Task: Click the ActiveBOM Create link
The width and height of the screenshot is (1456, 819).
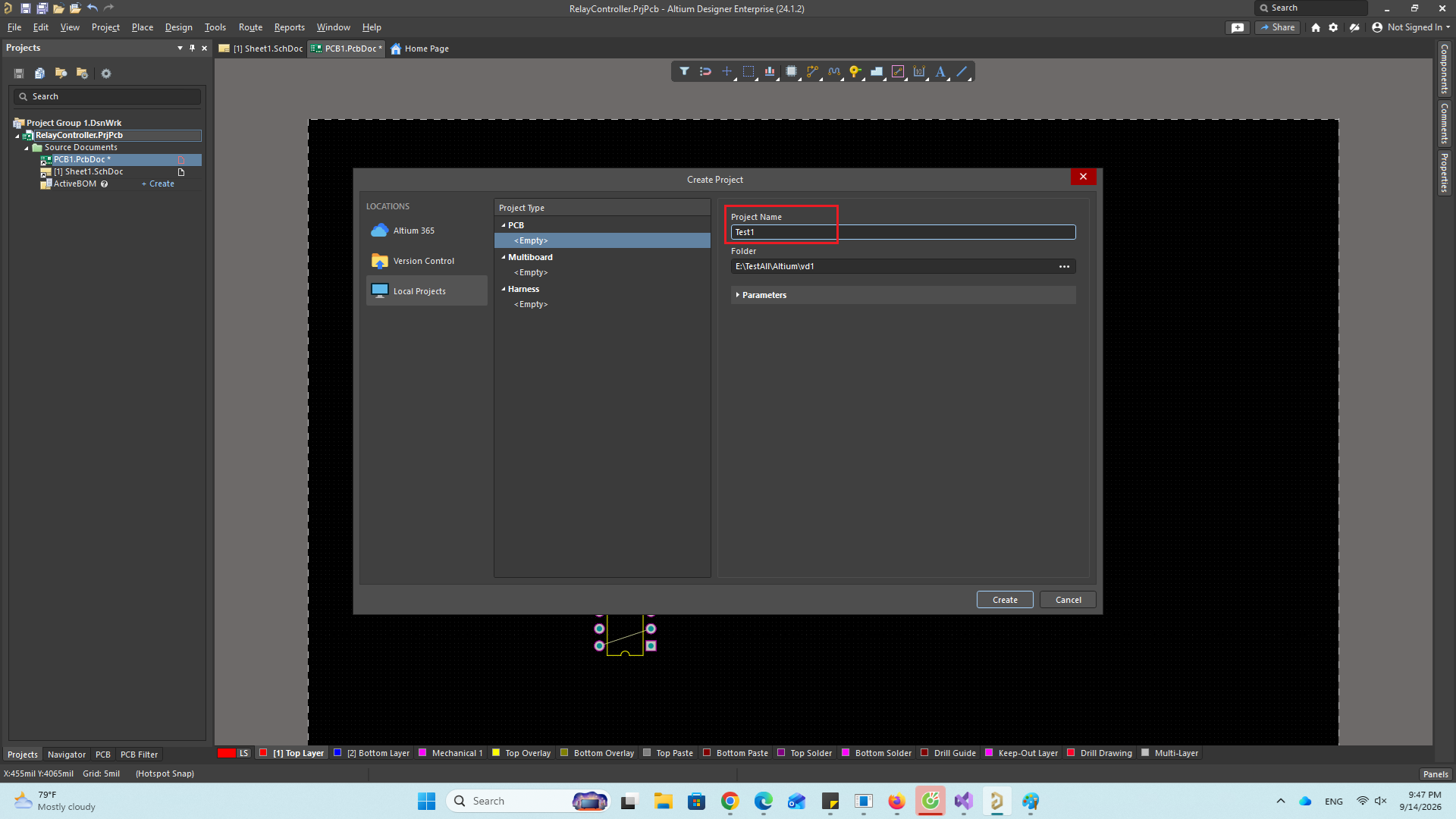Action: pos(158,184)
